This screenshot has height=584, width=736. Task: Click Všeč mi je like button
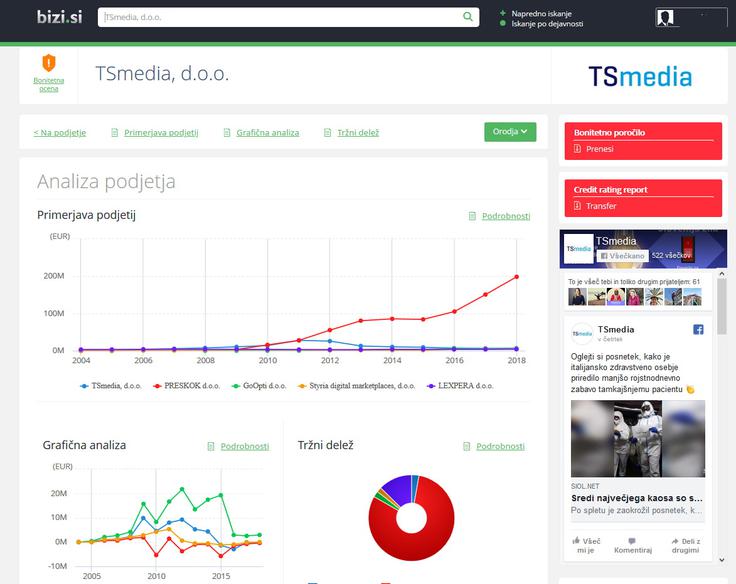coord(586,545)
